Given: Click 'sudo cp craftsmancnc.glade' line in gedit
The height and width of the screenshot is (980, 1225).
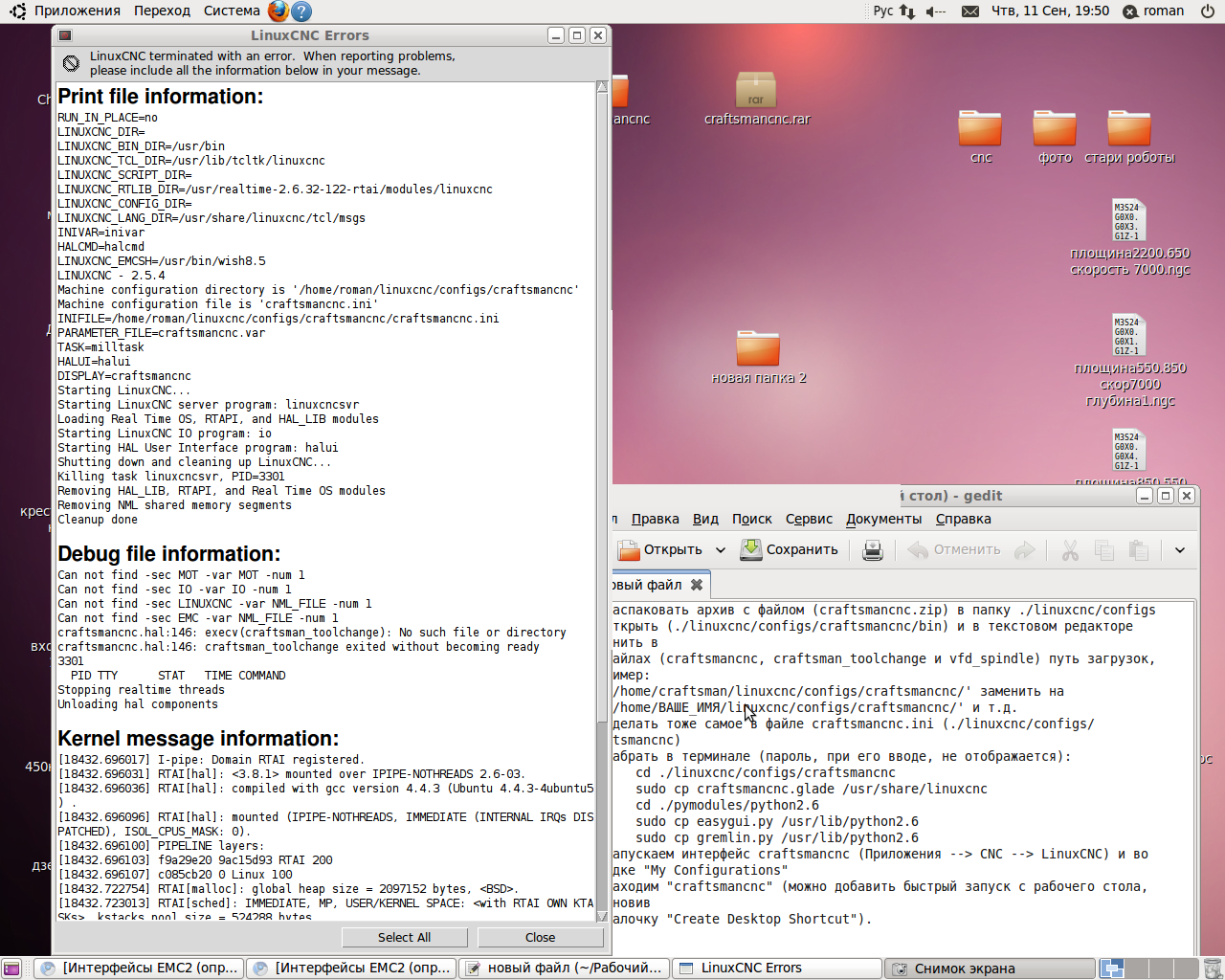Looking at the screenshot, I should coord(812,789).
